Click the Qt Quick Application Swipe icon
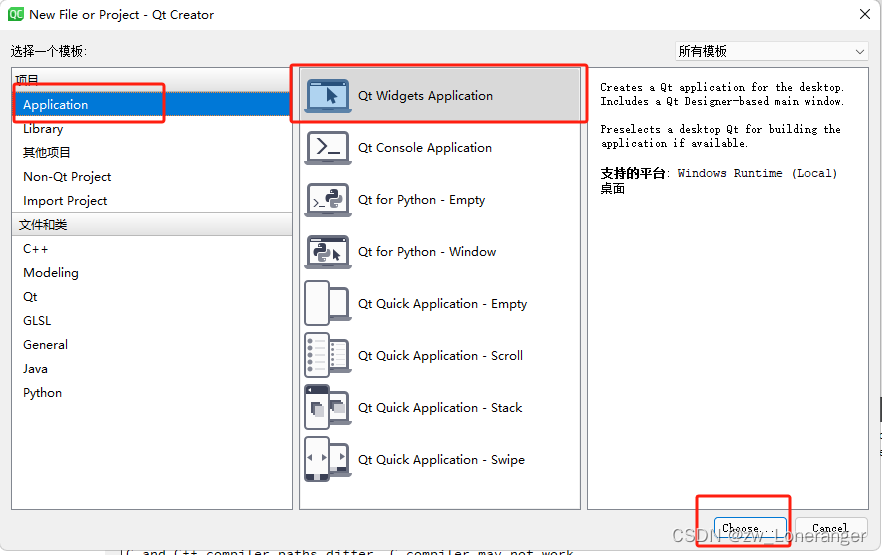Image resolution: width=882 pixels, height=555 pixels. tap(328, 459)
